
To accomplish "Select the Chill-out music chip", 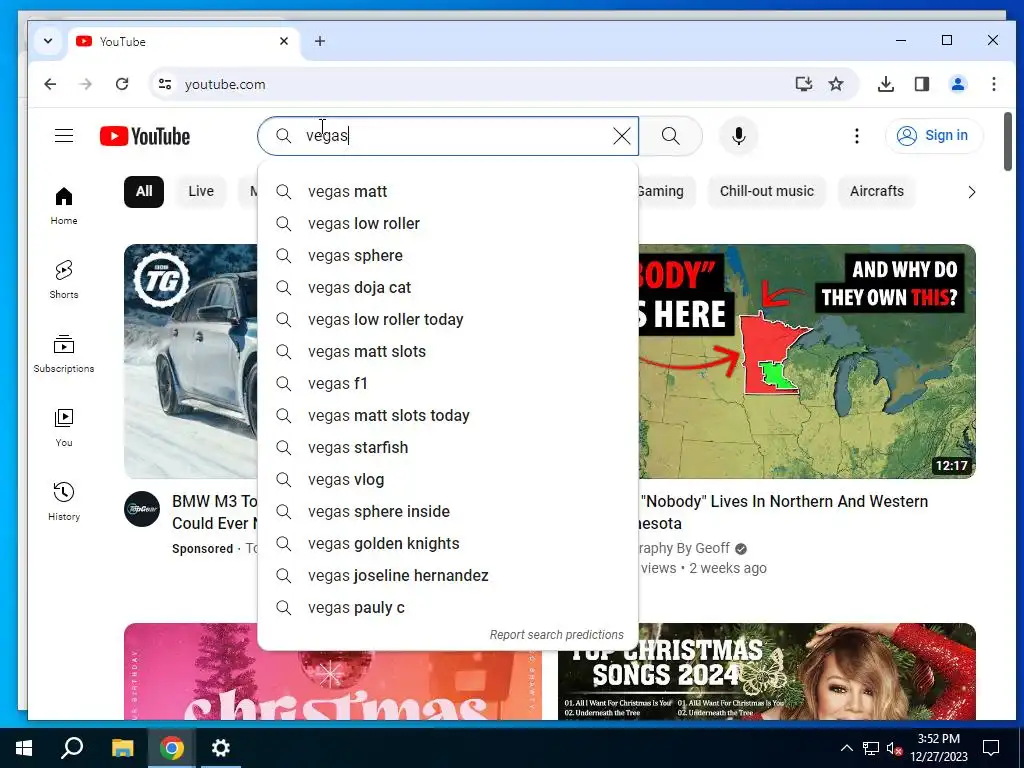I will (767, 191).
